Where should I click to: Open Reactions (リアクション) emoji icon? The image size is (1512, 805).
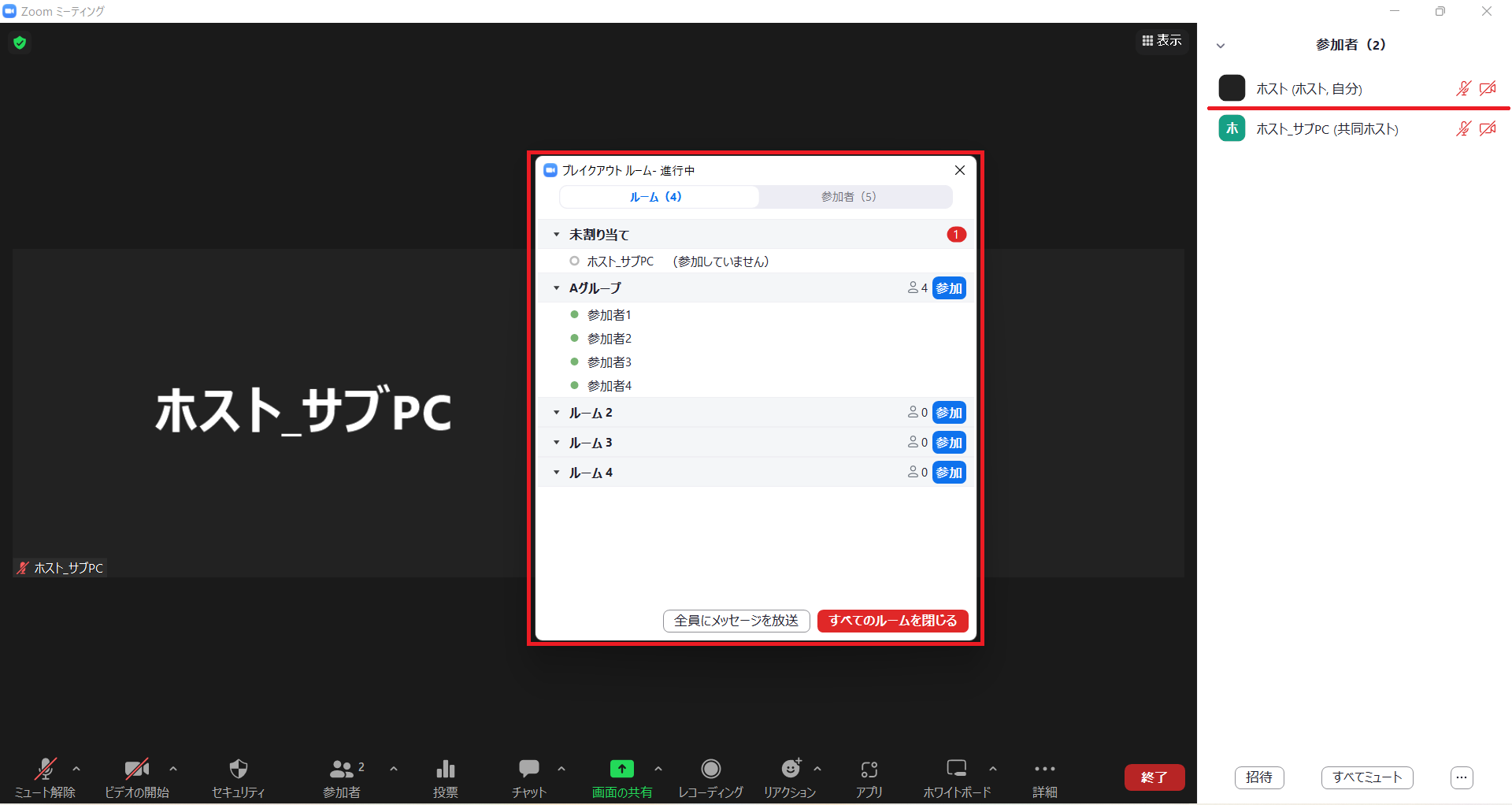790,770
